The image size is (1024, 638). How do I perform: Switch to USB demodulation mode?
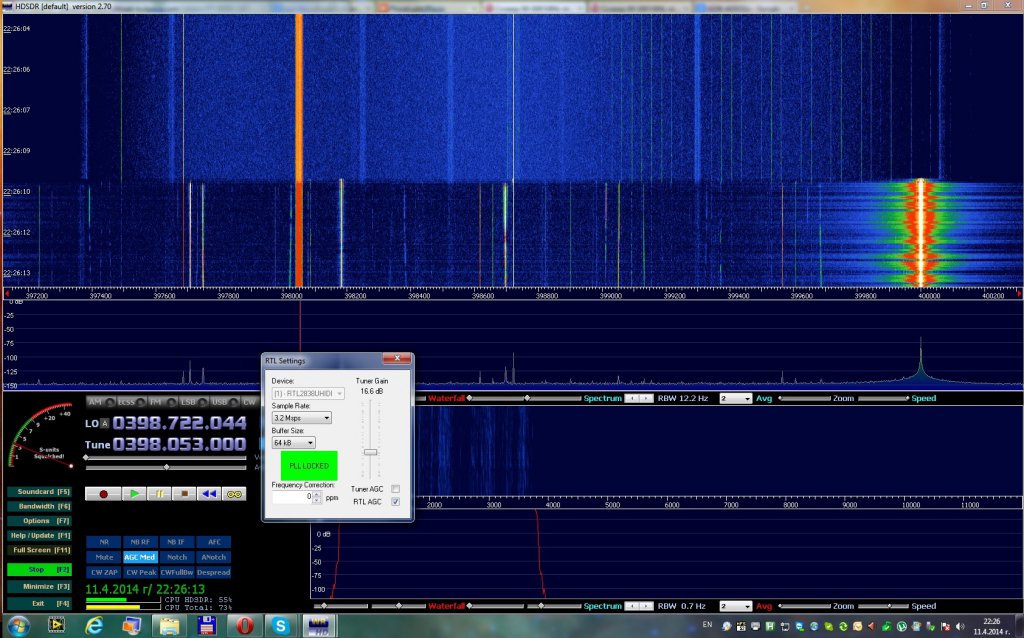(219, 402)
